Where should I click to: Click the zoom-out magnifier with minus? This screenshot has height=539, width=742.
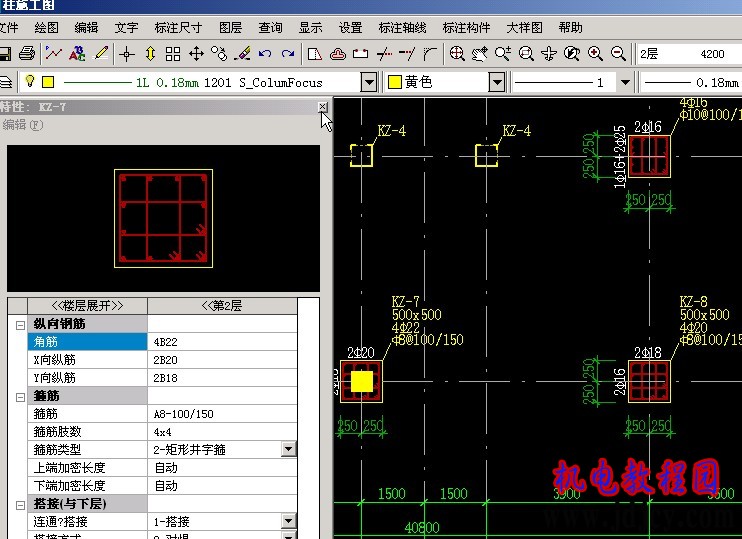click(618, 53)
